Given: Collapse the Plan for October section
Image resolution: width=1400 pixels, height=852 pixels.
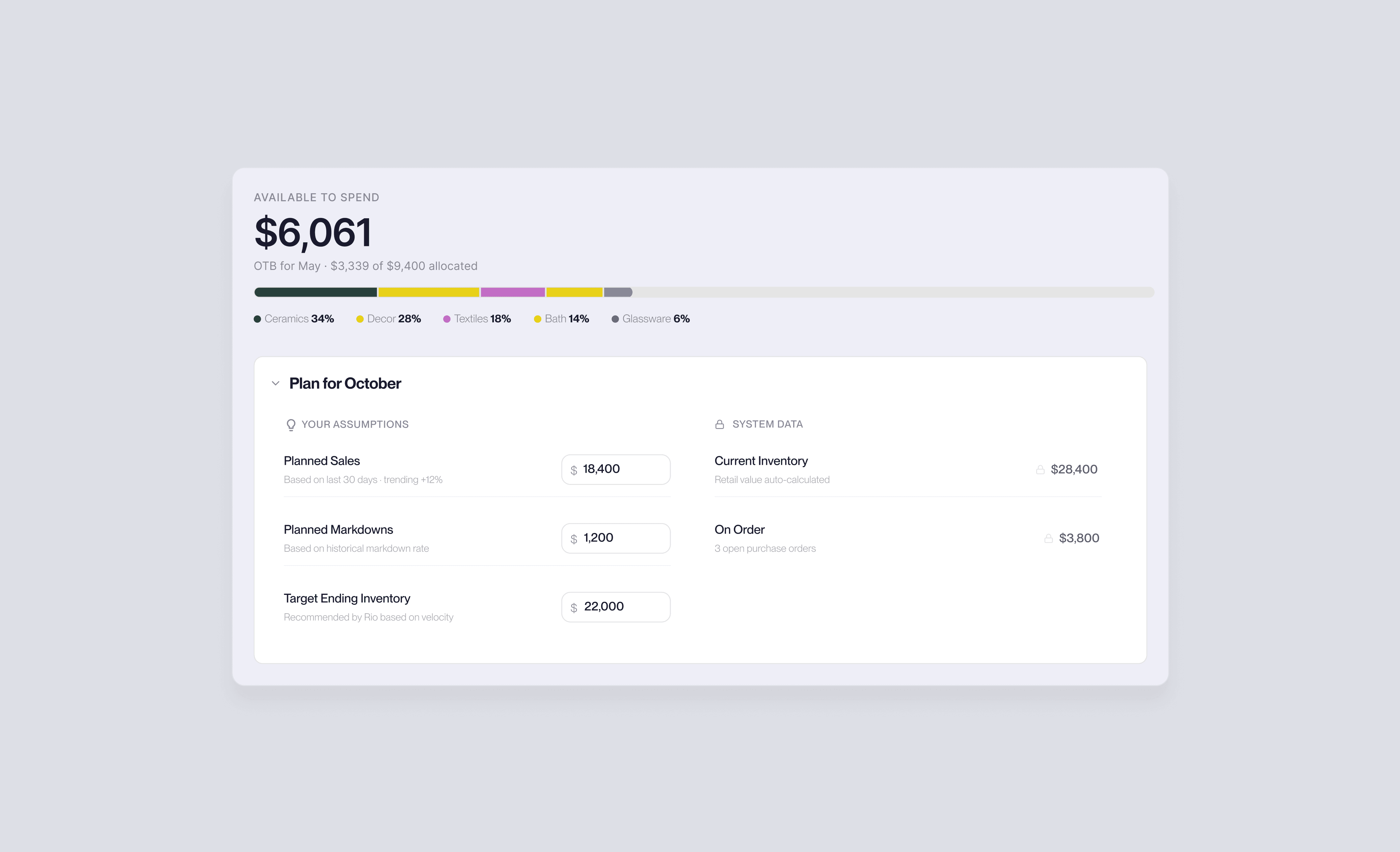Looking at the screenshot, I should point(276,384).
